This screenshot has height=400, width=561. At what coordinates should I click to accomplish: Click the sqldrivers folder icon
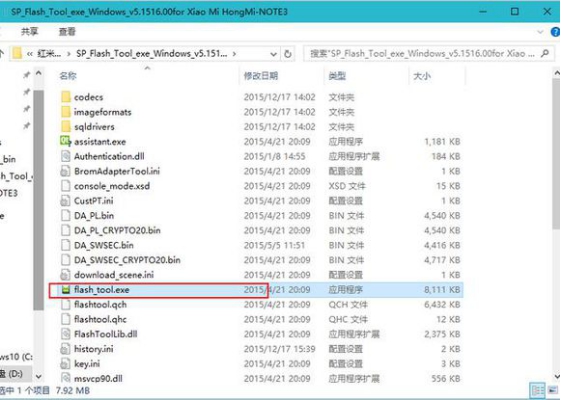tap(65, 126)
